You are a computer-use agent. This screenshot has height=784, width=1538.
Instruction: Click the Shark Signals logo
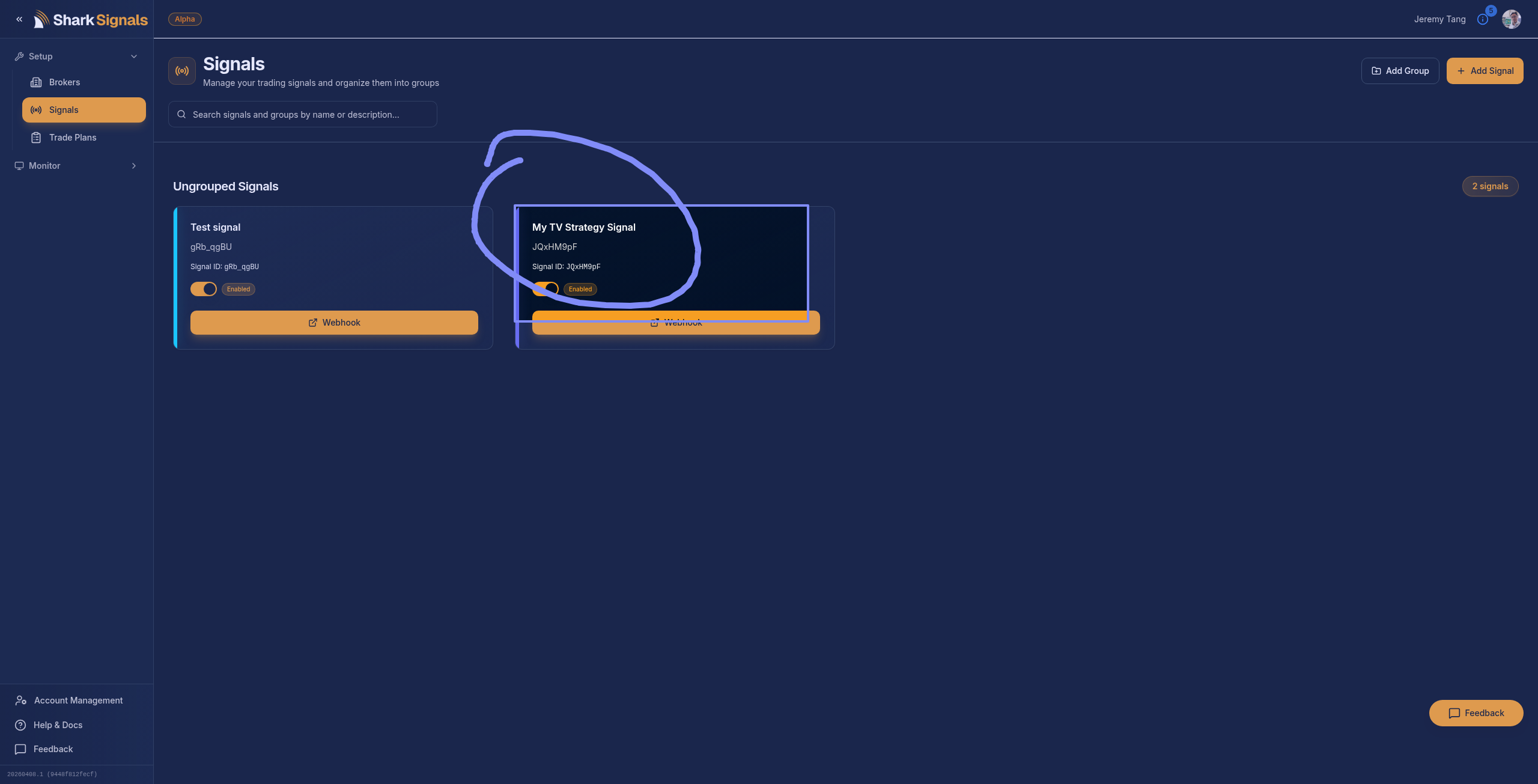(91, 20)
